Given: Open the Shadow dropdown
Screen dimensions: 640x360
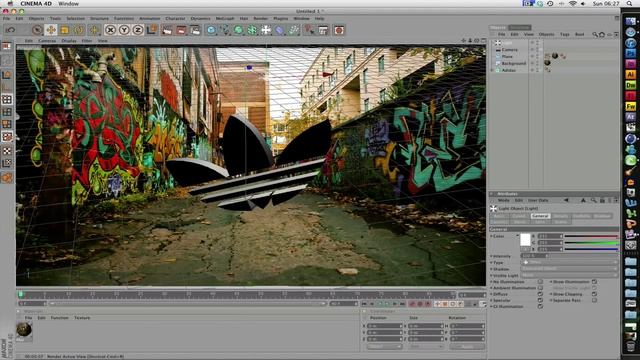Looking at the screenshot, I should click(x=569, y=269).
